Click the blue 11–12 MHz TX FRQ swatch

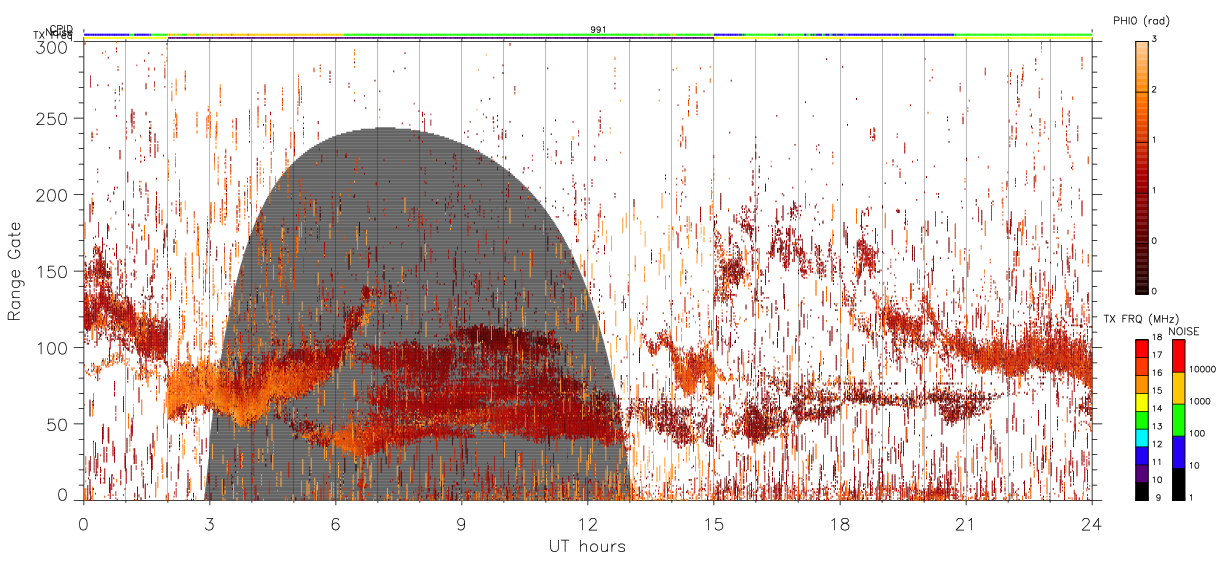(1141, 456)
